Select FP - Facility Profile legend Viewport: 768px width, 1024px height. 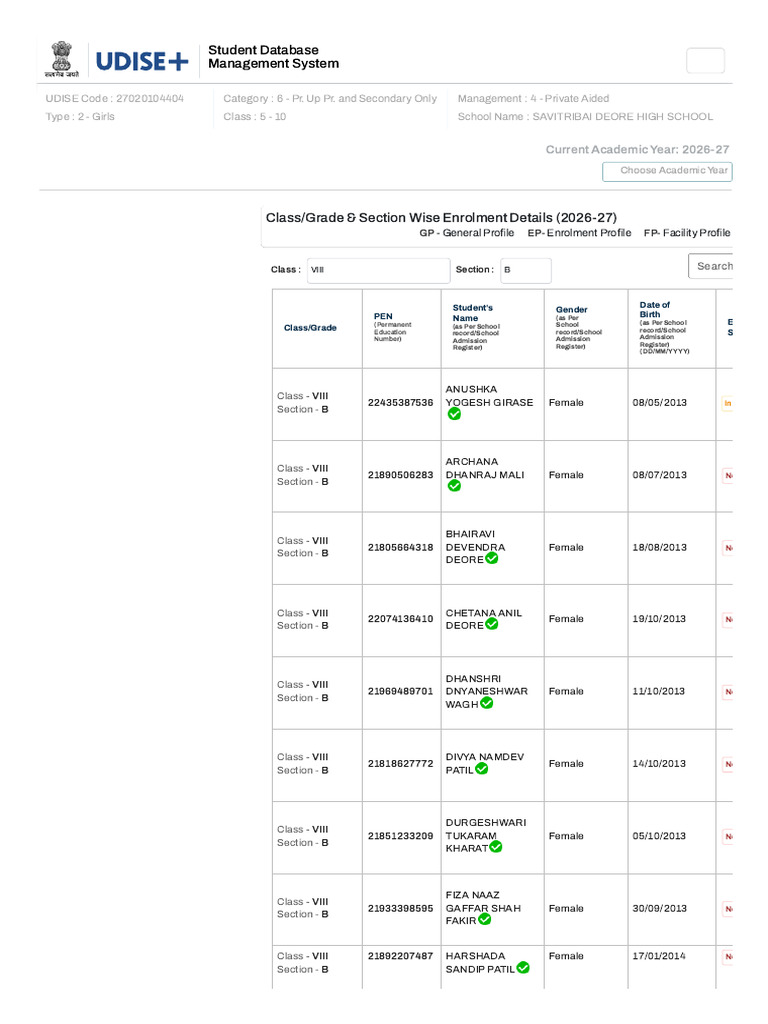pyautogui.click(x=687, y=233)
